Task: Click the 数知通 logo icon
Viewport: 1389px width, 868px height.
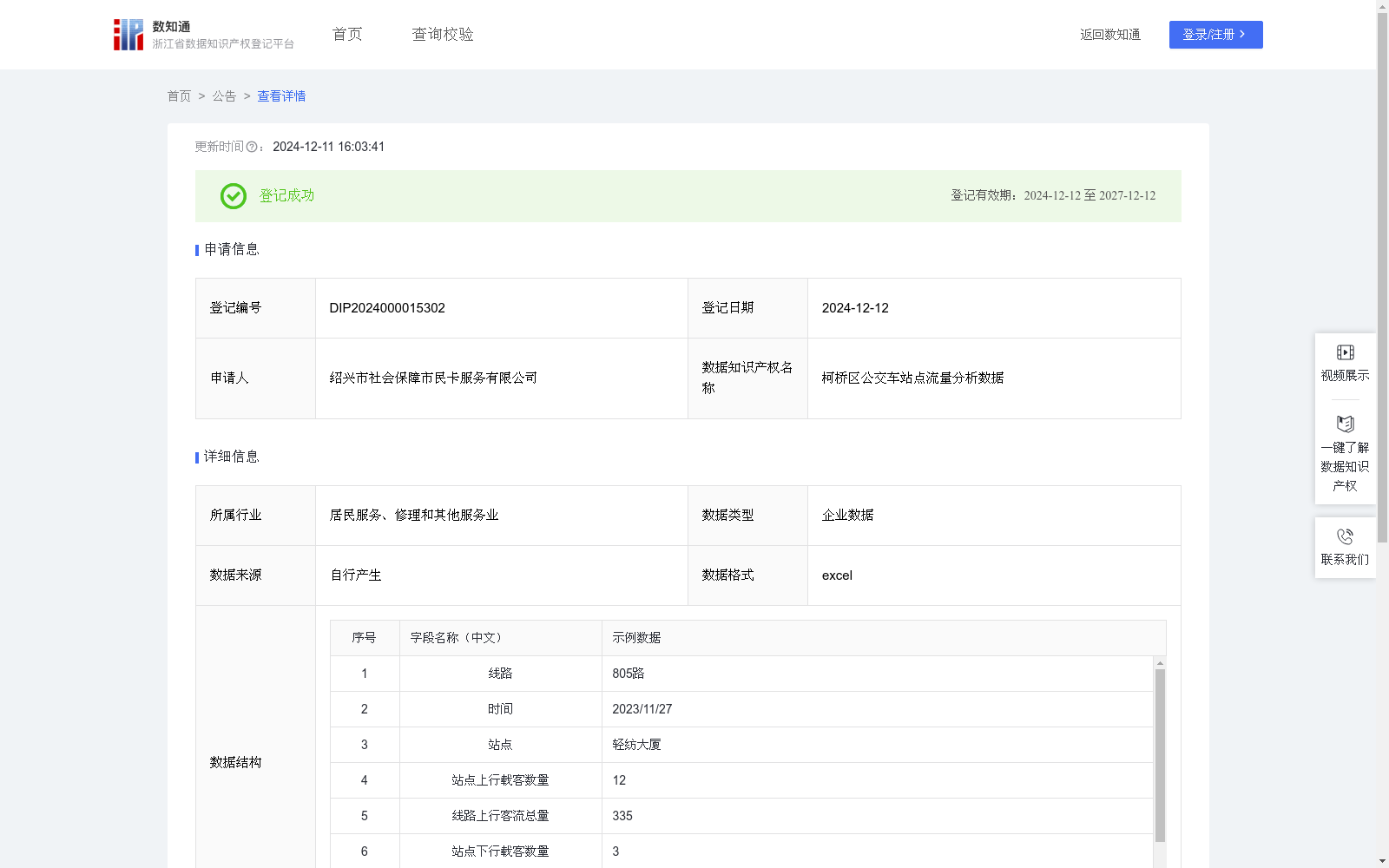Action: 128,35
